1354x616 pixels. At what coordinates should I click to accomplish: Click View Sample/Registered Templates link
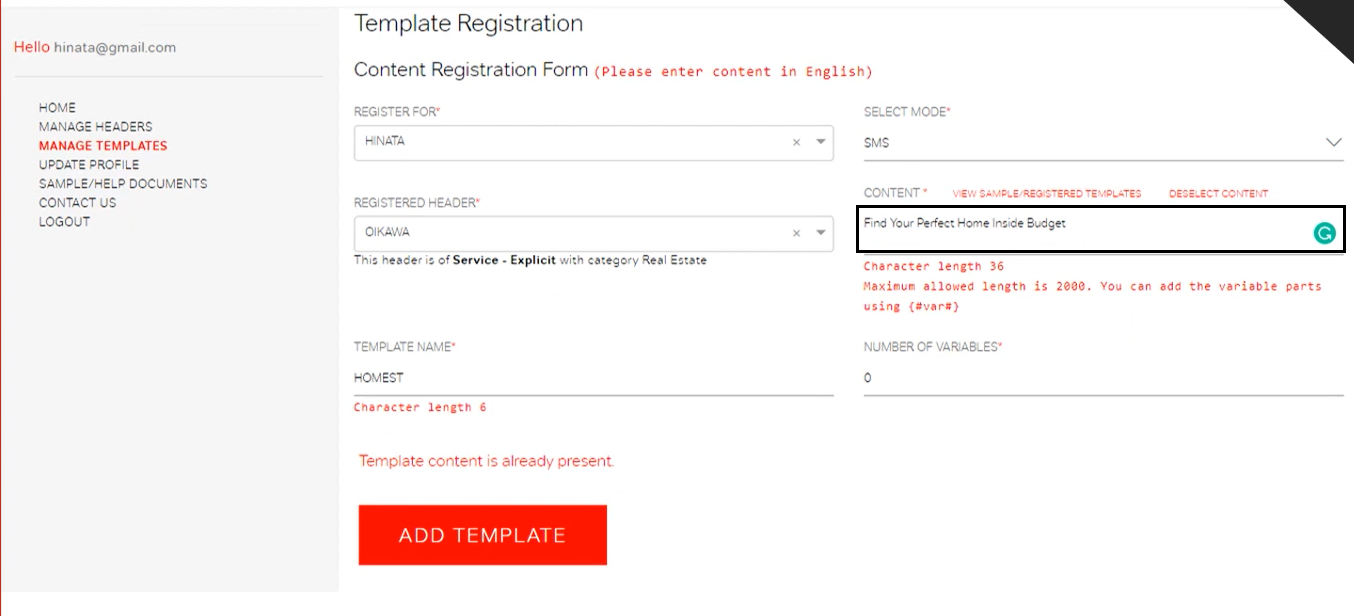click(x=1046, y=194)
